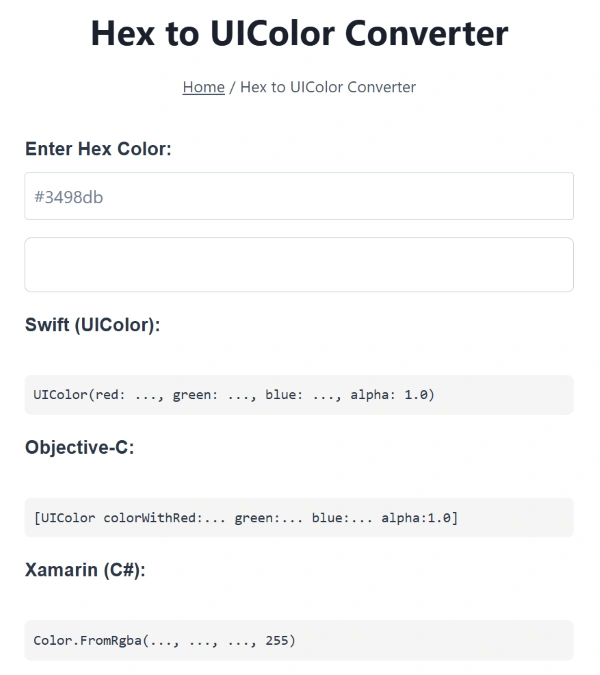Image resolution: width=600 pixels, height=675 pixels.
Task: Click the Swift (UIColor) section heading
Action: click(92, 326)
